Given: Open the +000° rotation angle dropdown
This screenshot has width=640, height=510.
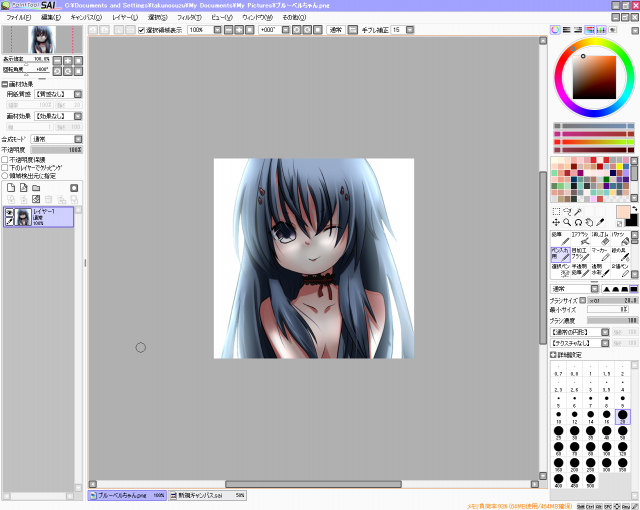Looking at the screenshot, I should coord(286,30).
